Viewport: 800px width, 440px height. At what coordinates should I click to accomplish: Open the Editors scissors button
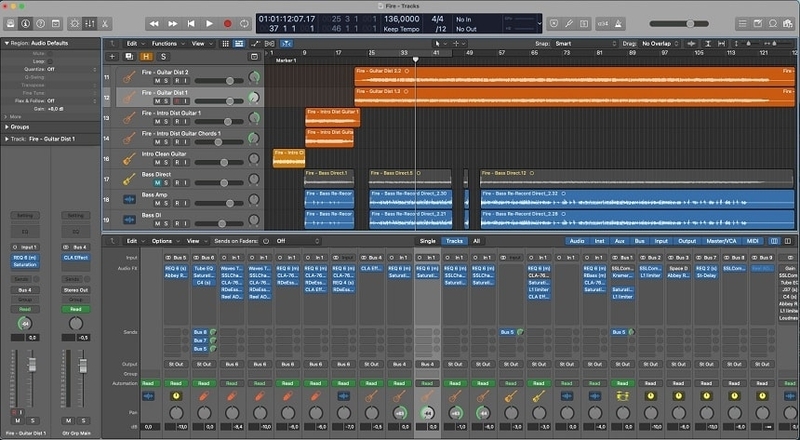tap(105, 23)
